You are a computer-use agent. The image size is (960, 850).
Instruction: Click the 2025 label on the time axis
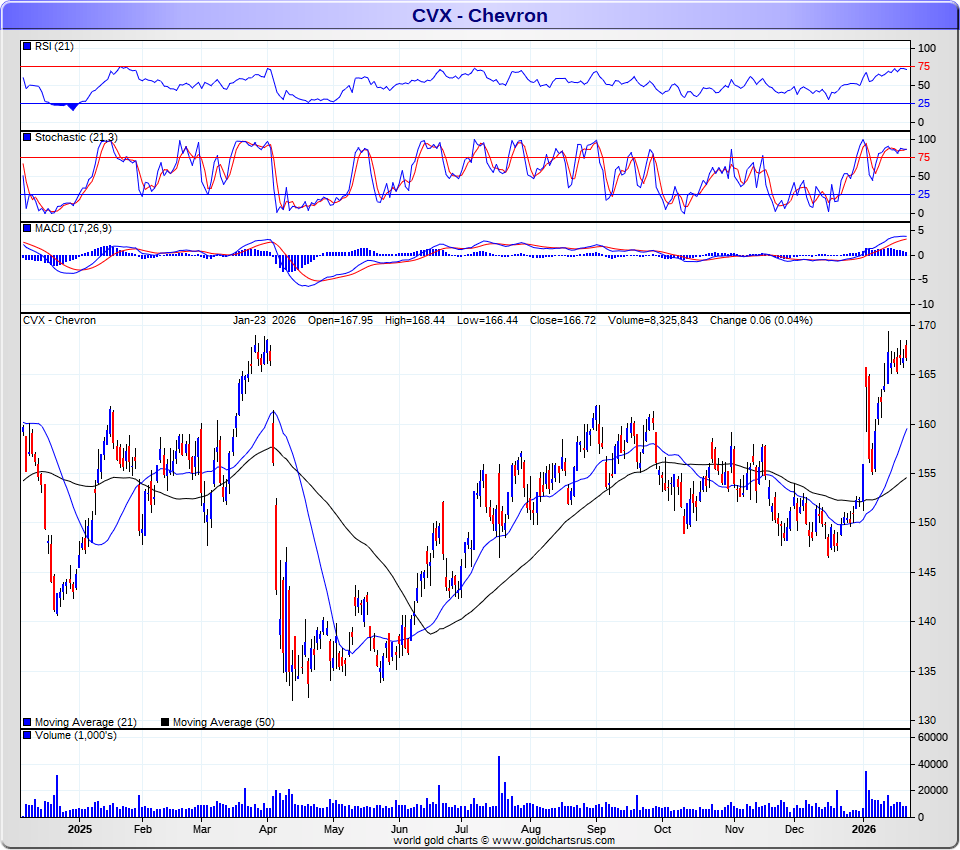(80, 829)
